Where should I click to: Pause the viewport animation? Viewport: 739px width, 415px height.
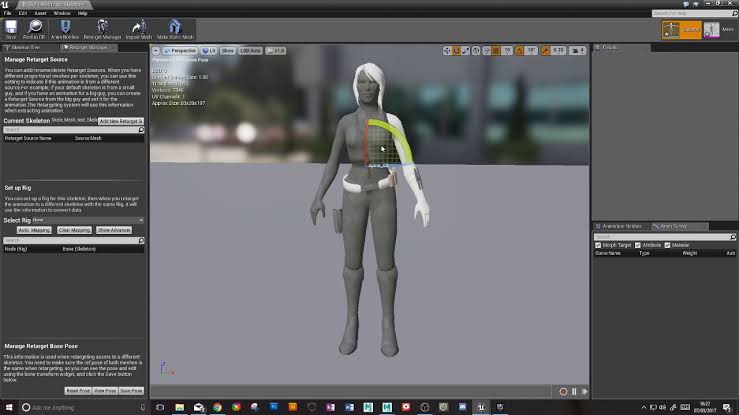click(574, 391)
